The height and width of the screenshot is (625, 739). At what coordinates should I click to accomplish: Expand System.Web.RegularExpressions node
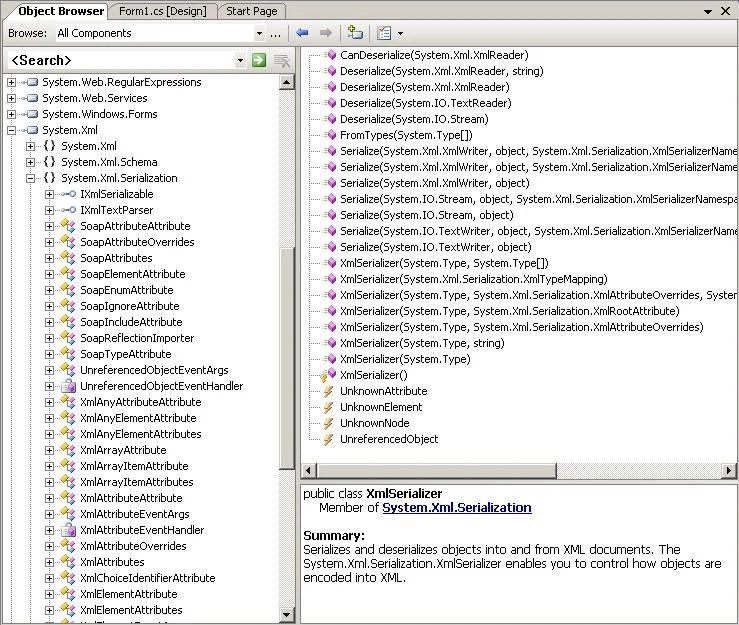coord(11,82)
